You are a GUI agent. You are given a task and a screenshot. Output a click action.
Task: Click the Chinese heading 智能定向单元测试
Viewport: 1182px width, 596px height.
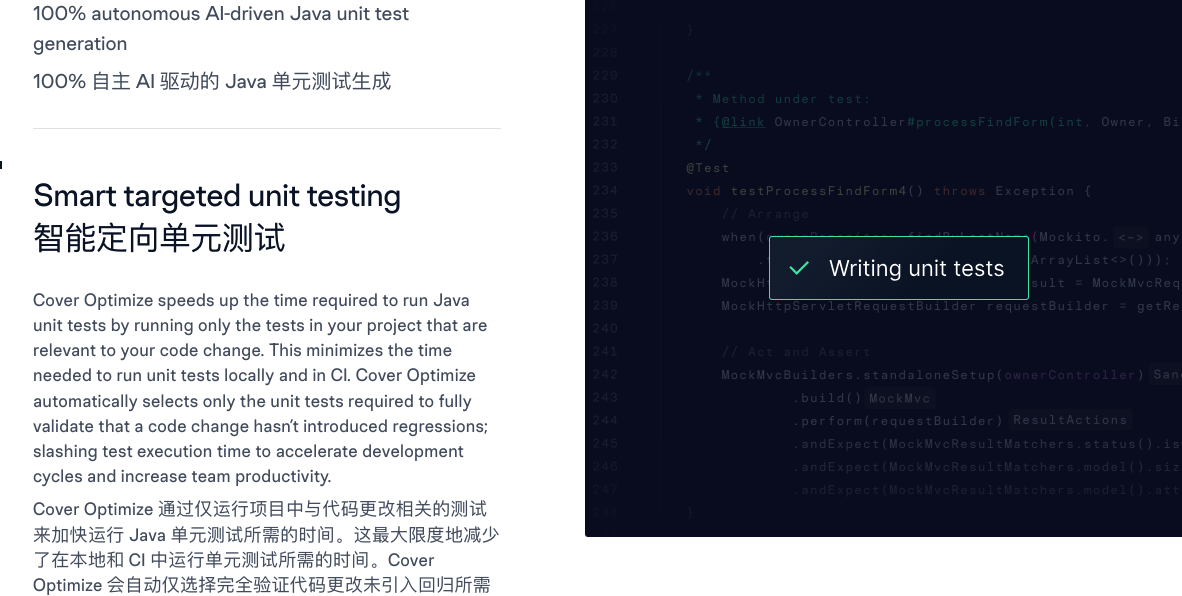pos(159,238)
